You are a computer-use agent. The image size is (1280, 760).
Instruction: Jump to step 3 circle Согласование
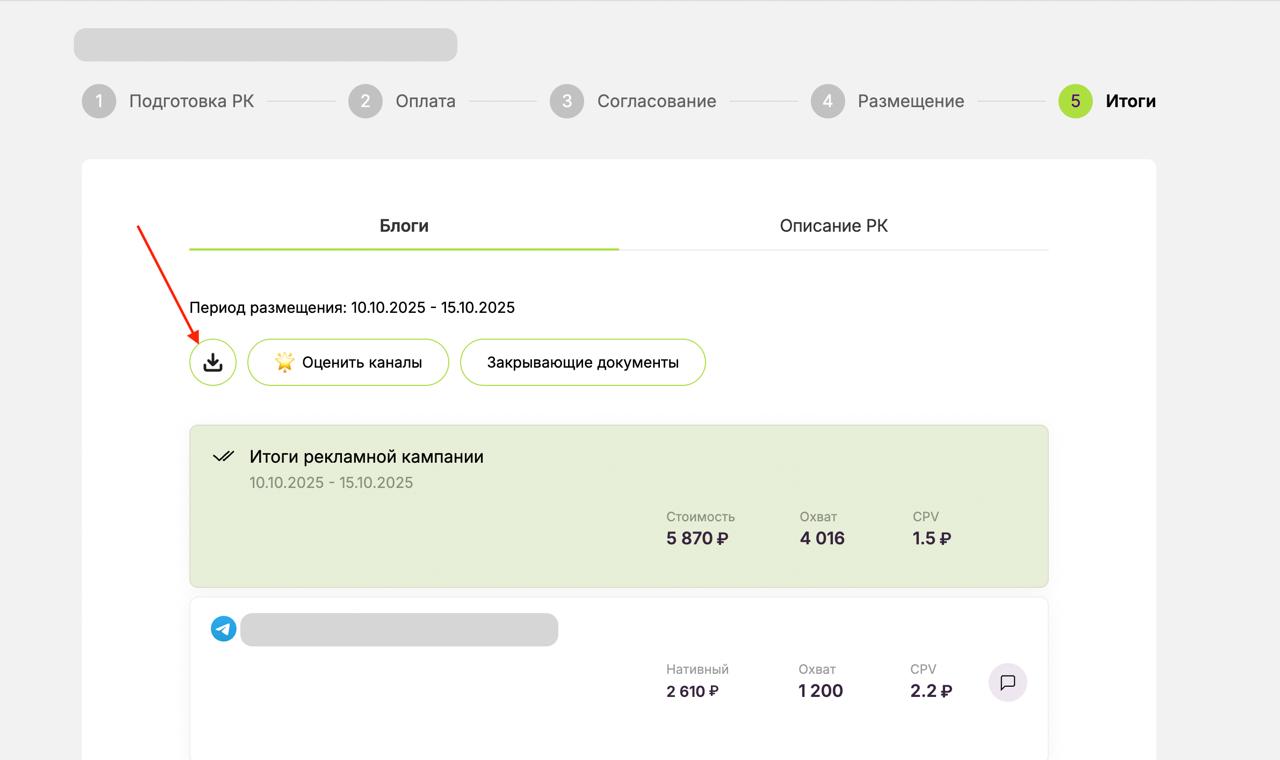pyautogui.click(x=567, y=101)
